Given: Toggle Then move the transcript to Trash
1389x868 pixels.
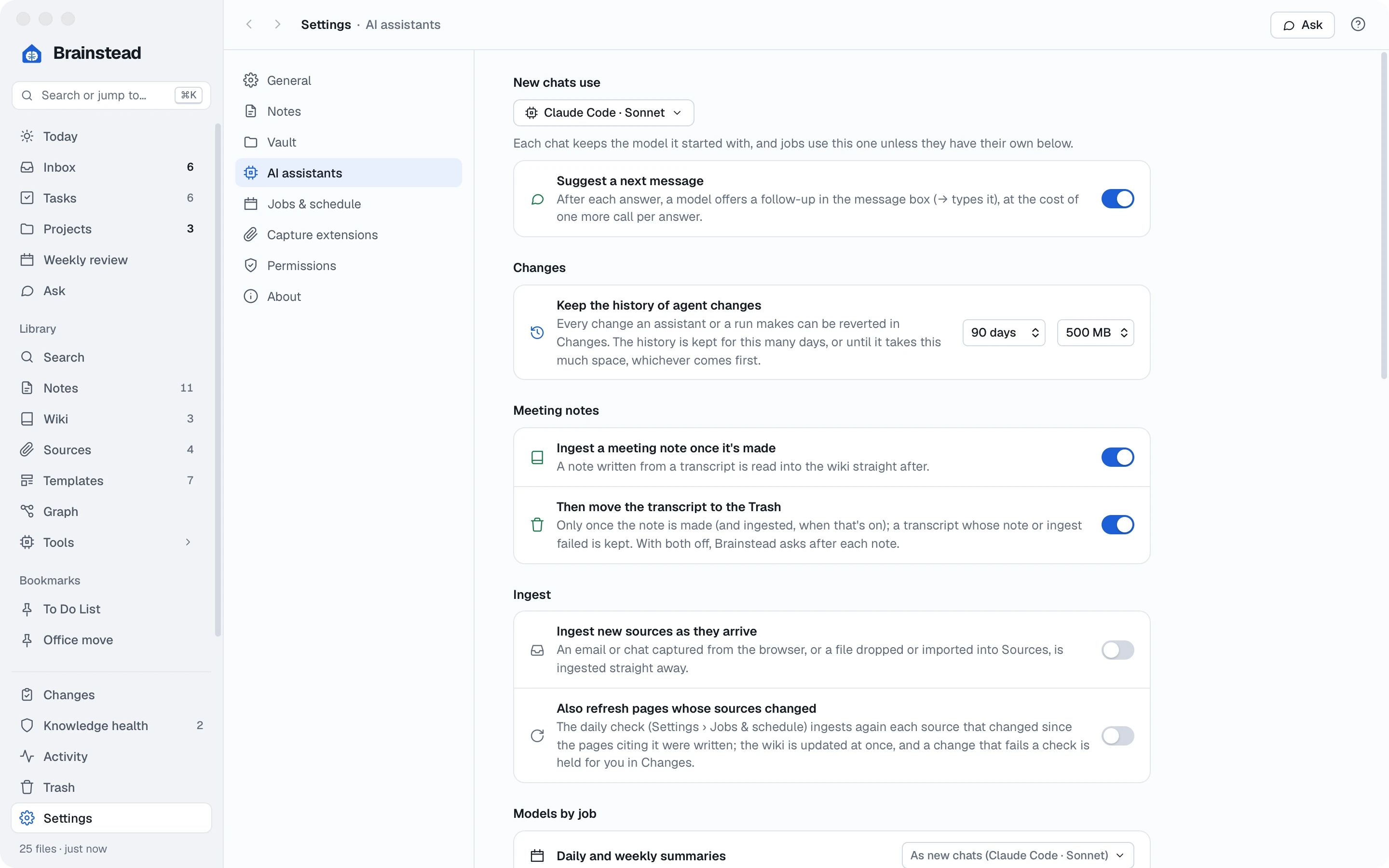Looking at the screenshot, I should click(x=1117, y=525).
